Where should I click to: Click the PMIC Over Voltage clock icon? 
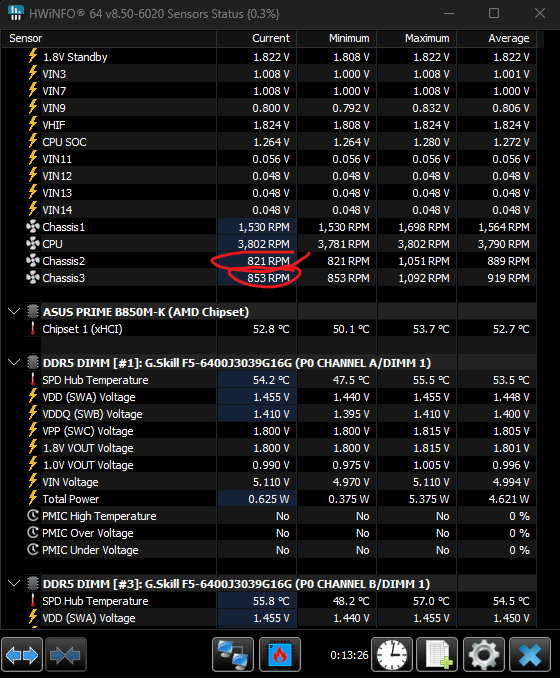coord(33,533)
